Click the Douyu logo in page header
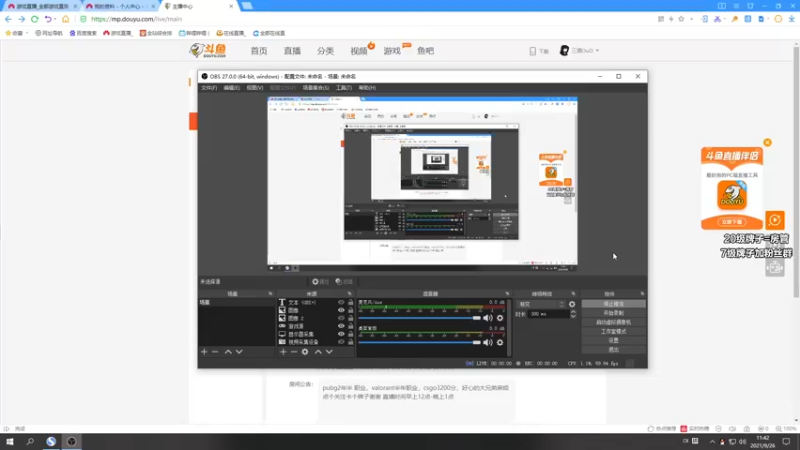Screen dimensions: 800x450 coord(210,50)
